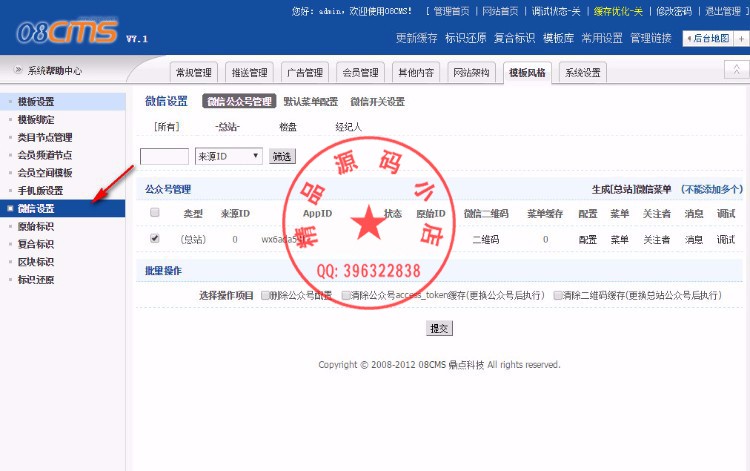Check 删除公众号配置 option
The height and width of the screenshot is (471, 750).
tap(265, 296)
